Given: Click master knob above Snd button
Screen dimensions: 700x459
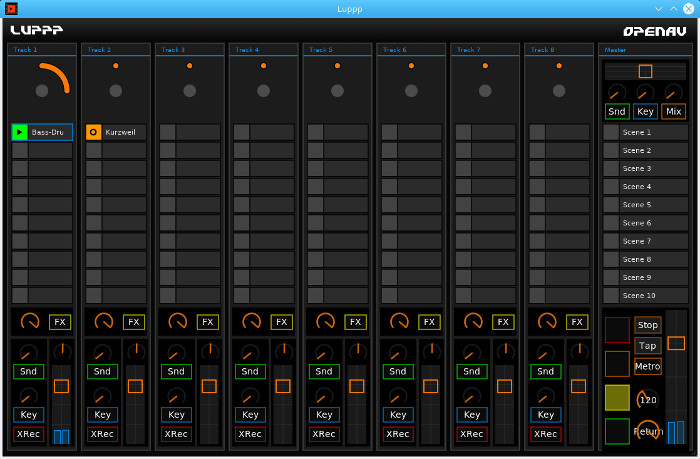Looking at the screenshot, I should pyautogui.click(x=617, y=93).
